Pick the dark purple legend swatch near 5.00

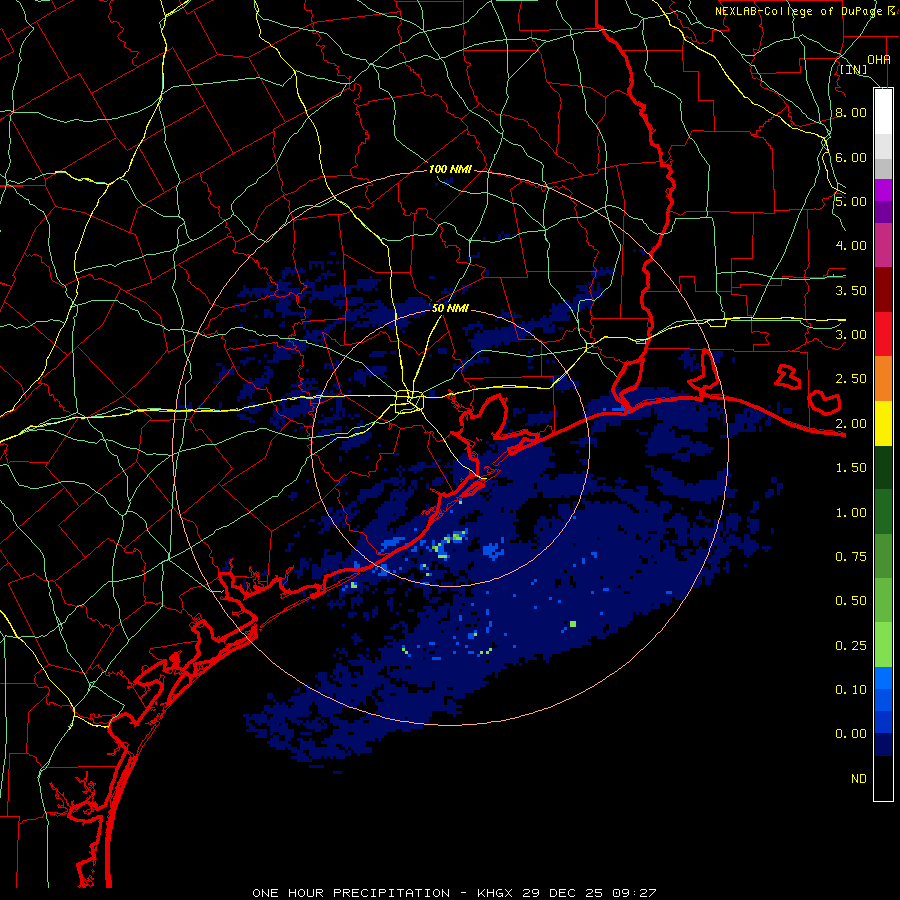tap(883, 212)
